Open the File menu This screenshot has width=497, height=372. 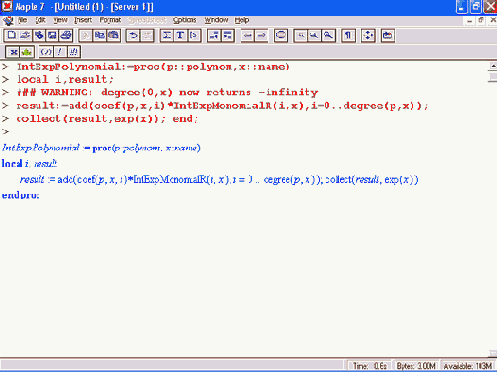tap(22, 20)
